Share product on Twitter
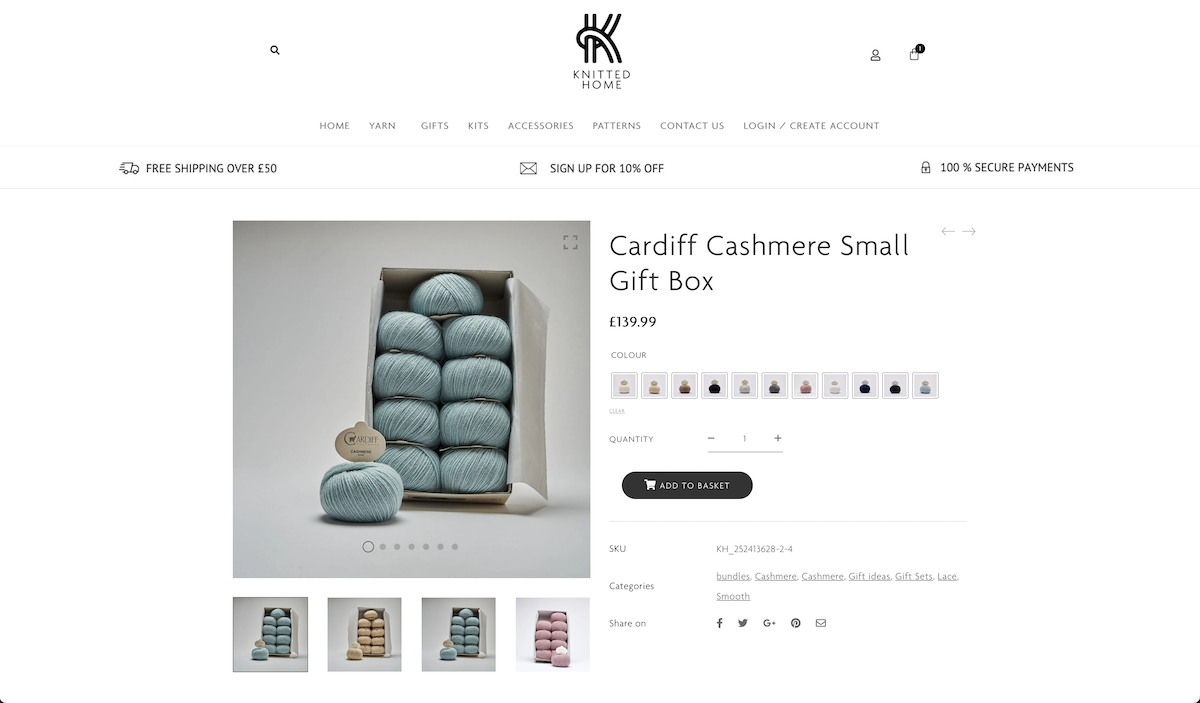Image resolution: width=1200 pixels, height=703 pixels. coord(743,623)
